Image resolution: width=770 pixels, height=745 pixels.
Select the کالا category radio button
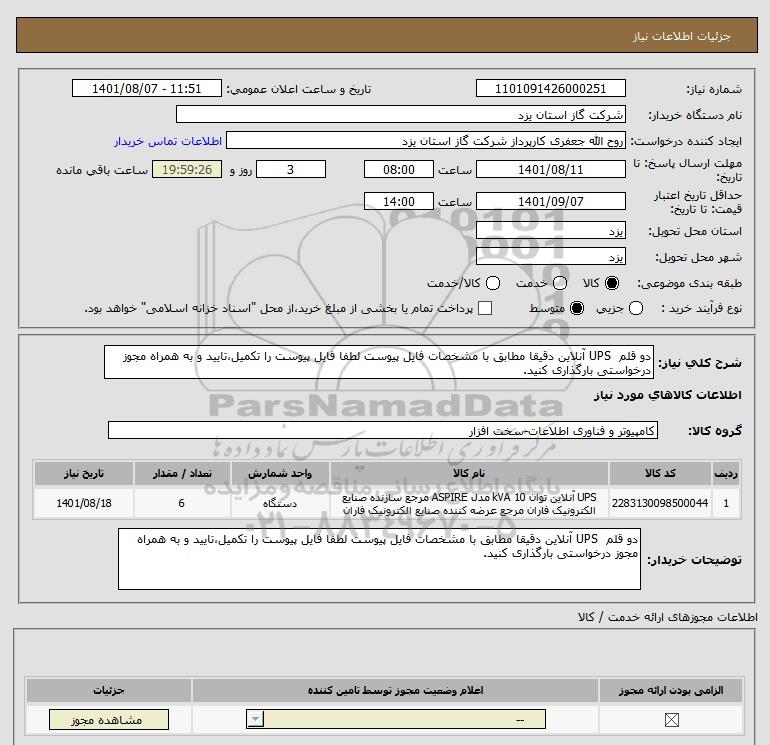point(612,283)
